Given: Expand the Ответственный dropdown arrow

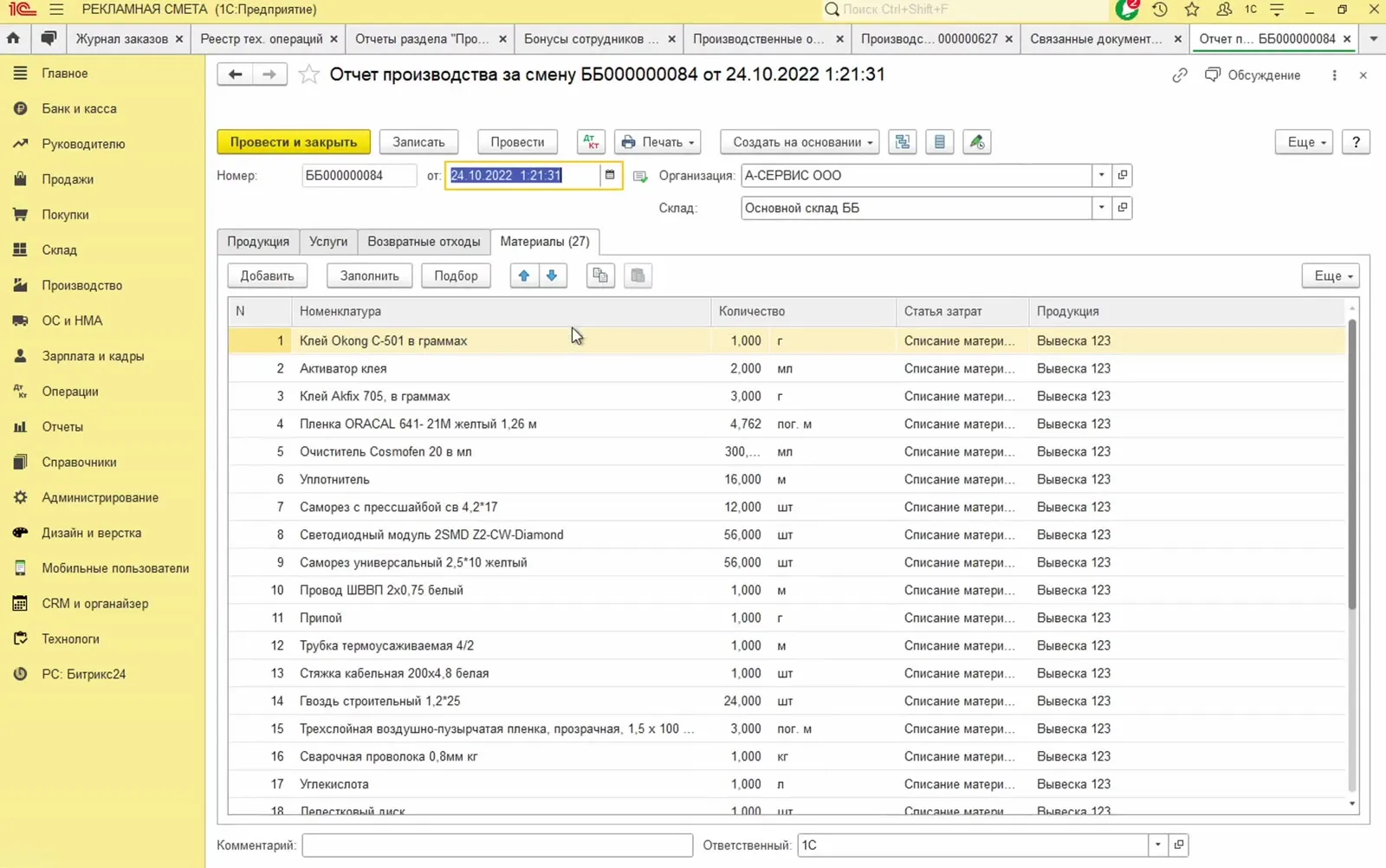Looking at the screenshot, I should click(1157, 845).
